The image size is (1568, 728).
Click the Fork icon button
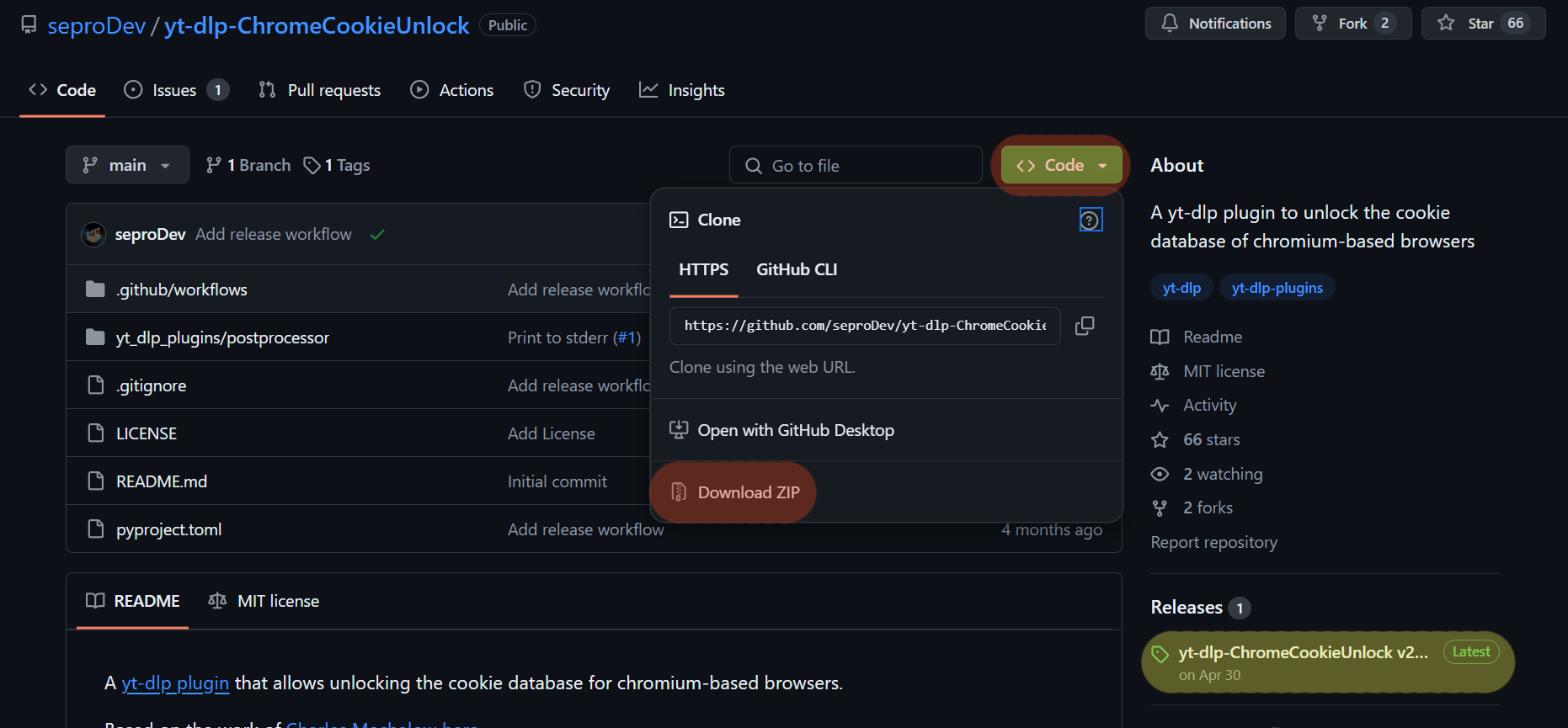[1320, 24]
